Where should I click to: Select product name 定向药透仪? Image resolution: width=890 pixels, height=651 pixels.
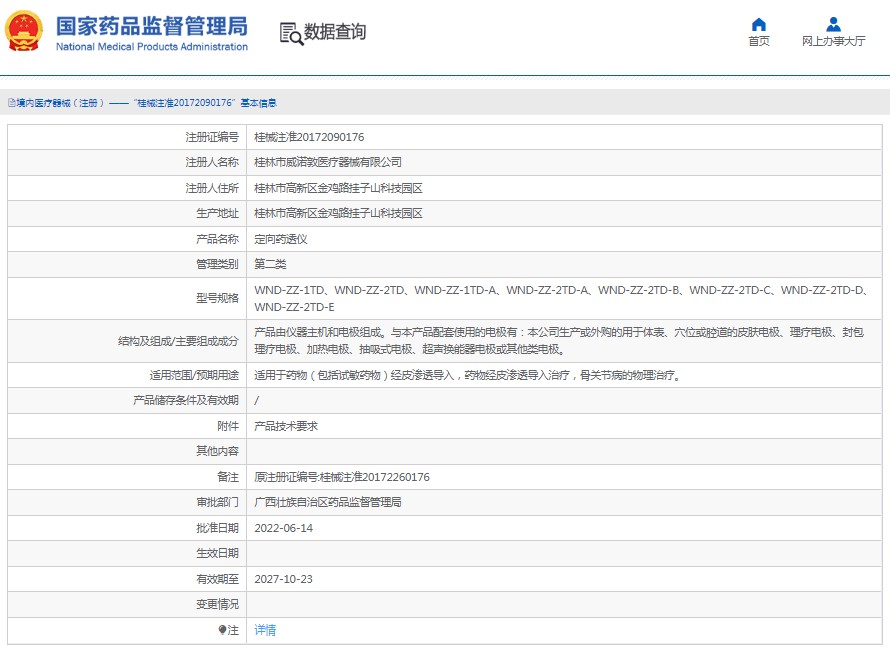[x=281, y=240]
